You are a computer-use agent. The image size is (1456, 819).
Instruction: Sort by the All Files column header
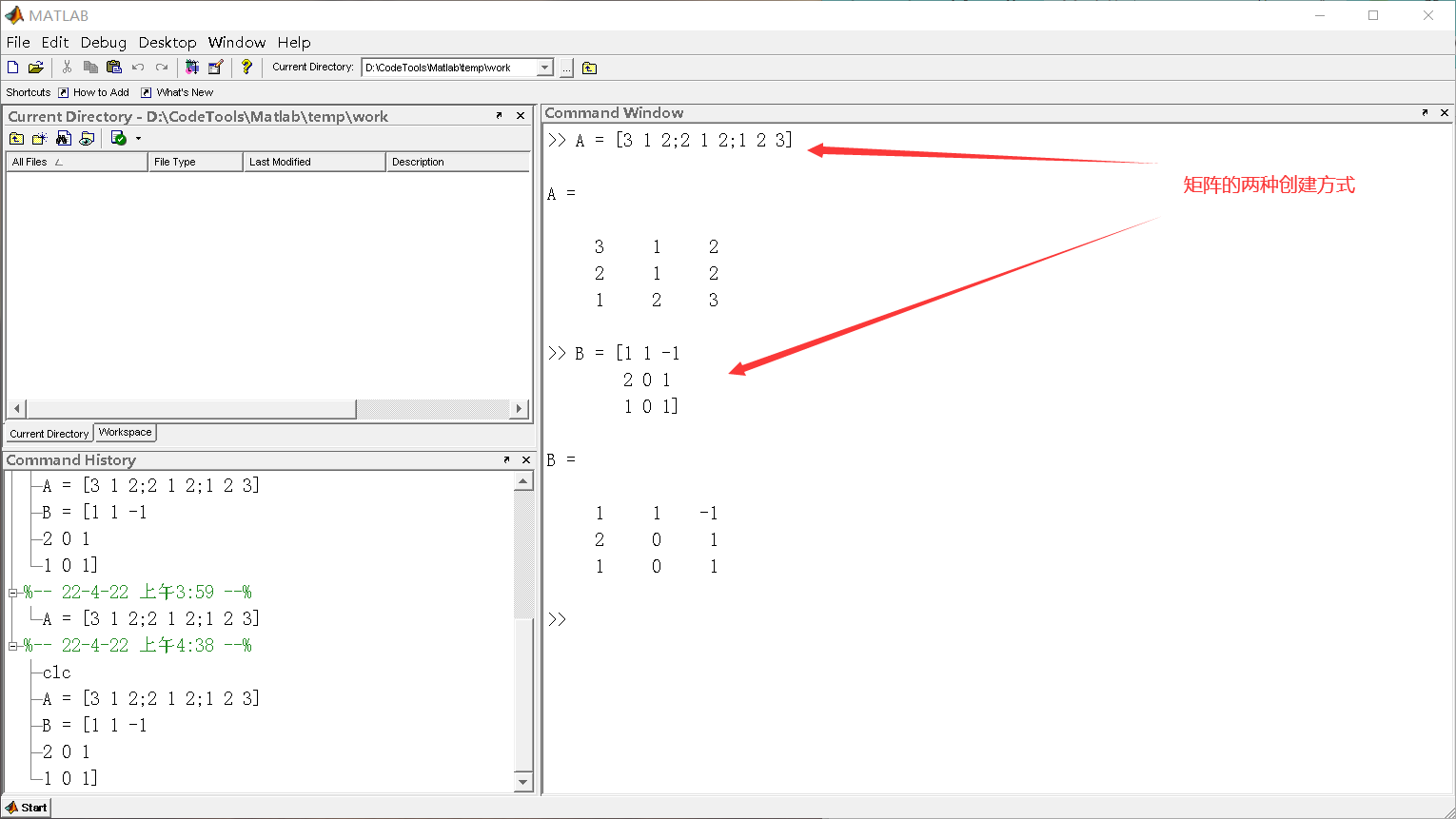(77, 162)
